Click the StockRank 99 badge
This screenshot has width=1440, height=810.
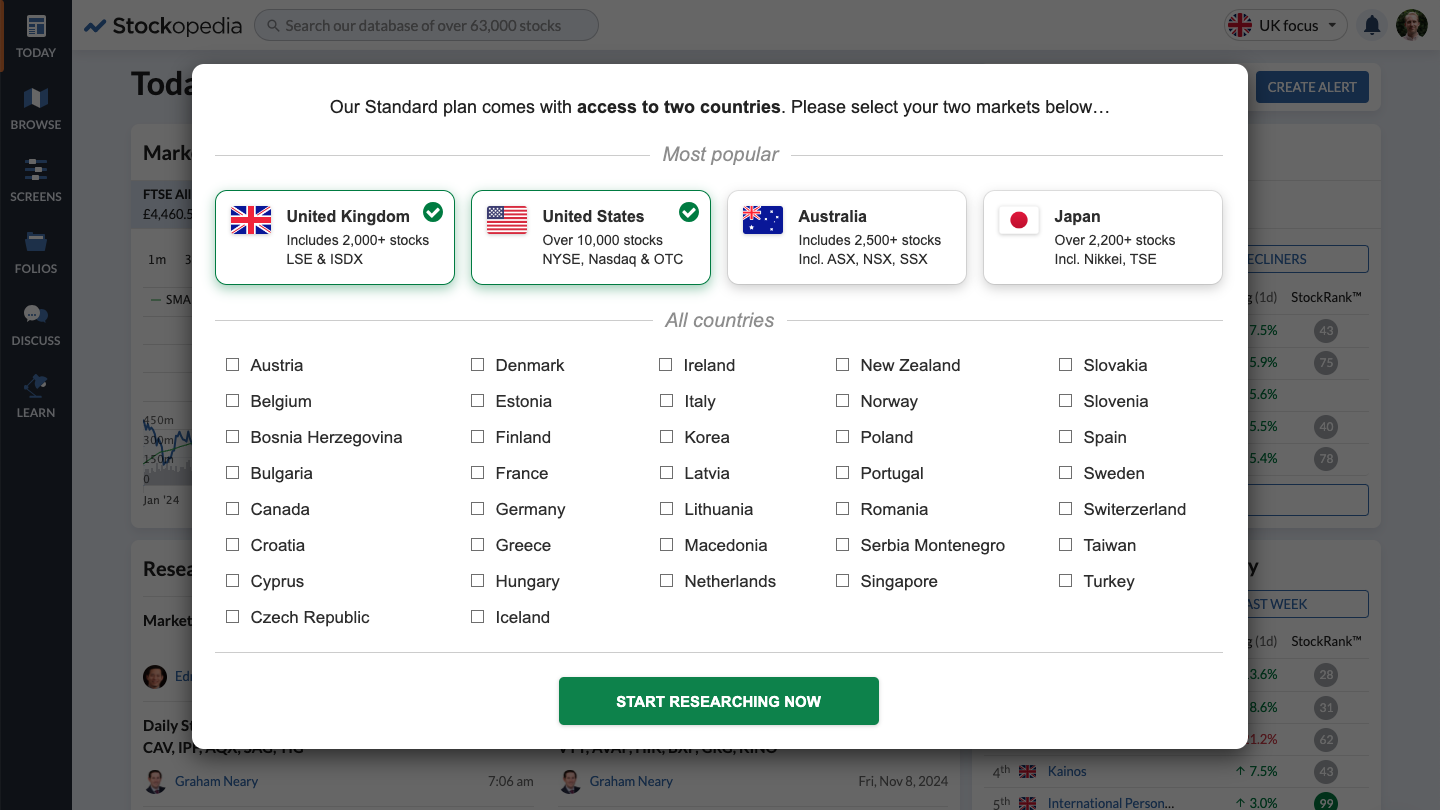1326,803
